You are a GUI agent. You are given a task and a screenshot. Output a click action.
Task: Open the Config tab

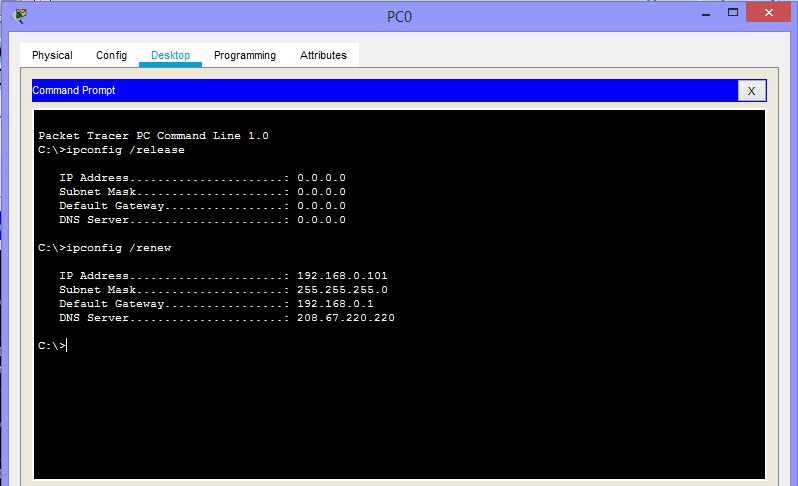111,56
